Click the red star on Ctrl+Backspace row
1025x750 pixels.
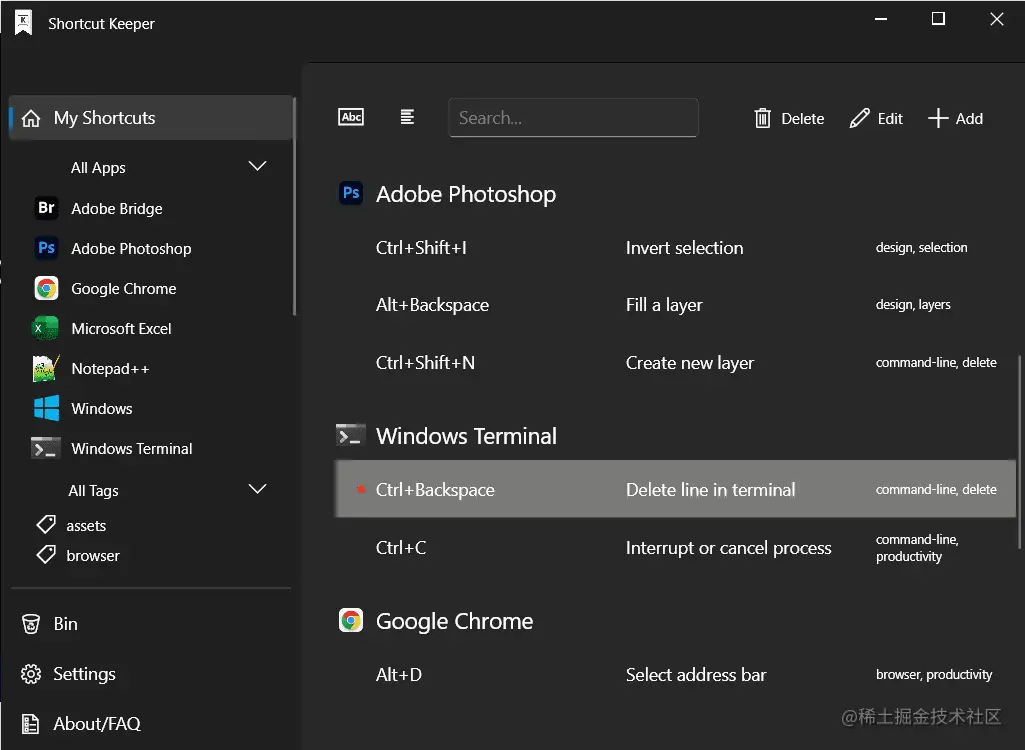(360, 489)
